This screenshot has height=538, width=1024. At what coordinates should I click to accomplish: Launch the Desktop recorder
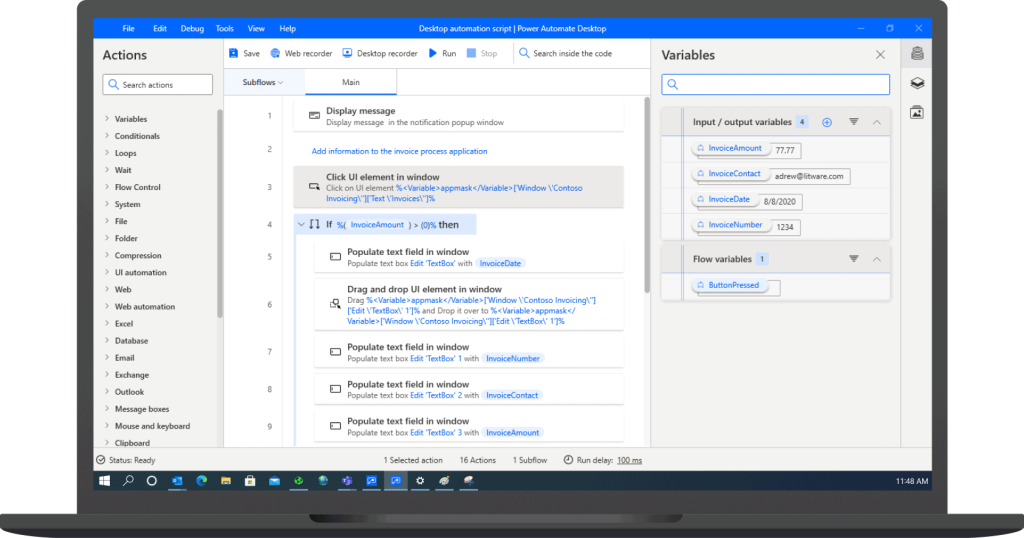pyautogui.click(x=380, y=54)
